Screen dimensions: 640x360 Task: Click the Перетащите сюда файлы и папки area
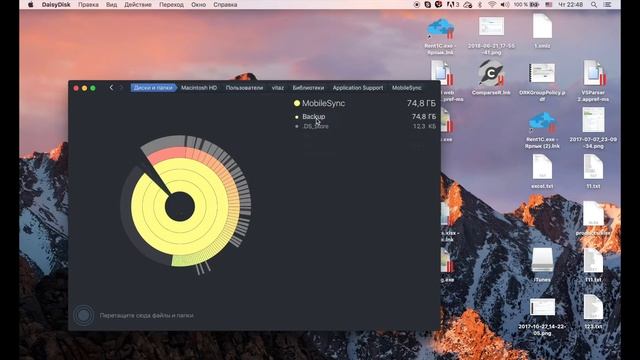(147, 315)
